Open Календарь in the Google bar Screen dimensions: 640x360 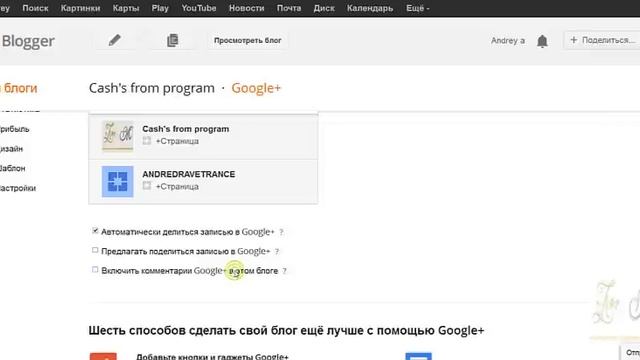[370, 8]
